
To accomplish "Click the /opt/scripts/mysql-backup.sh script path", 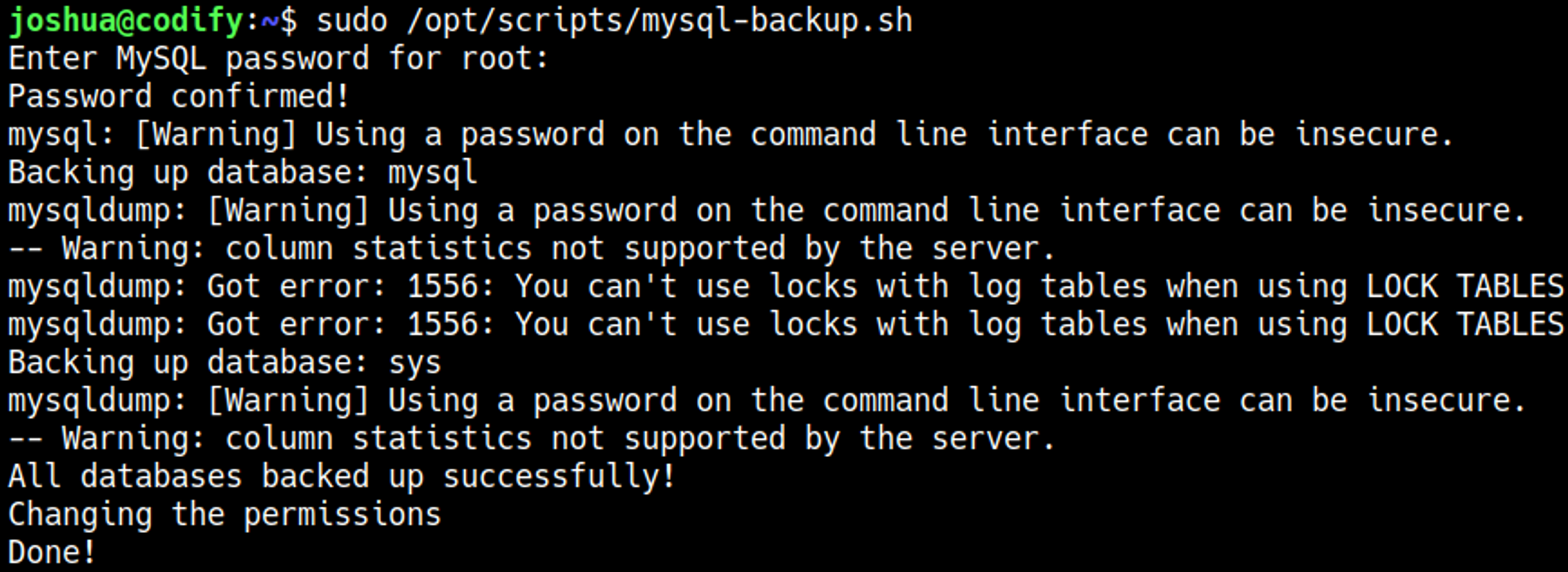I will (x=659, y=21).
